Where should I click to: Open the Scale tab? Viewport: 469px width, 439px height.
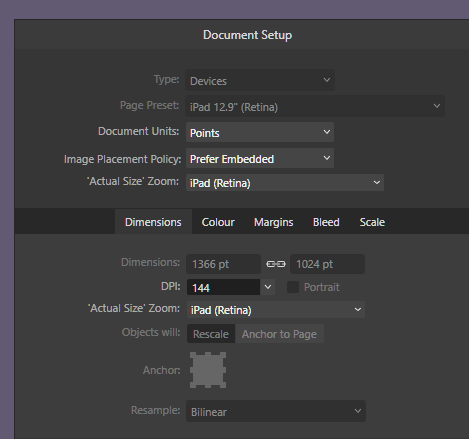click(372, 222)
